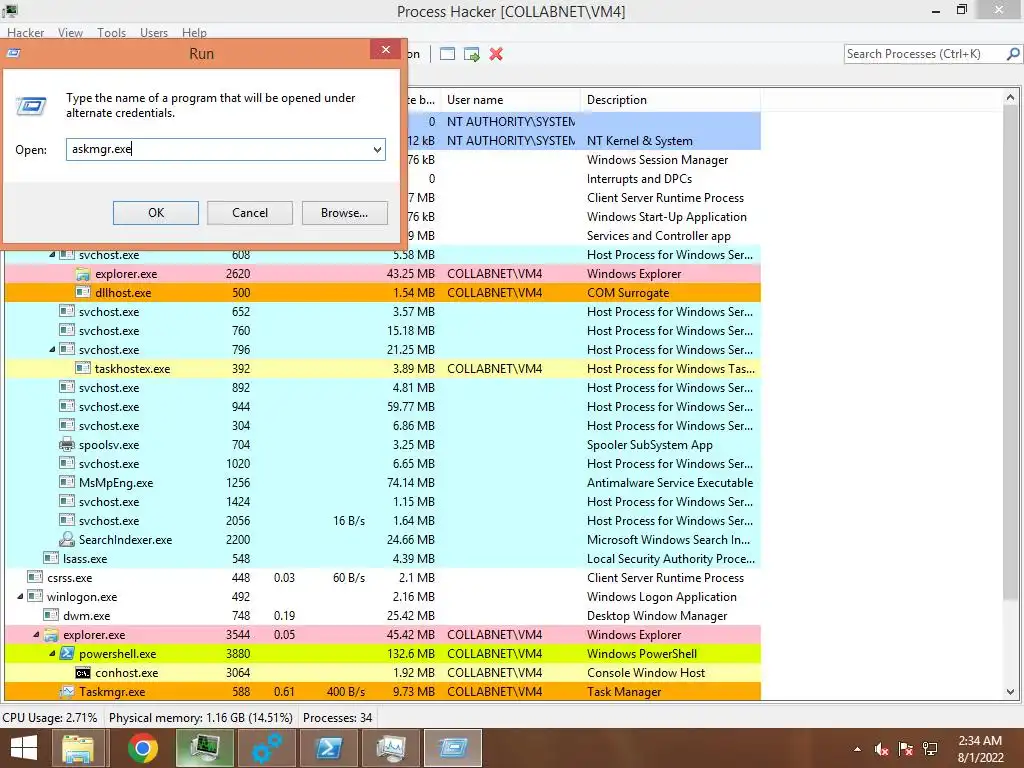This screenshot has height=768, width=1024.
Task: Open PowerShell from the taskbar
Action: tap(328, 748)
